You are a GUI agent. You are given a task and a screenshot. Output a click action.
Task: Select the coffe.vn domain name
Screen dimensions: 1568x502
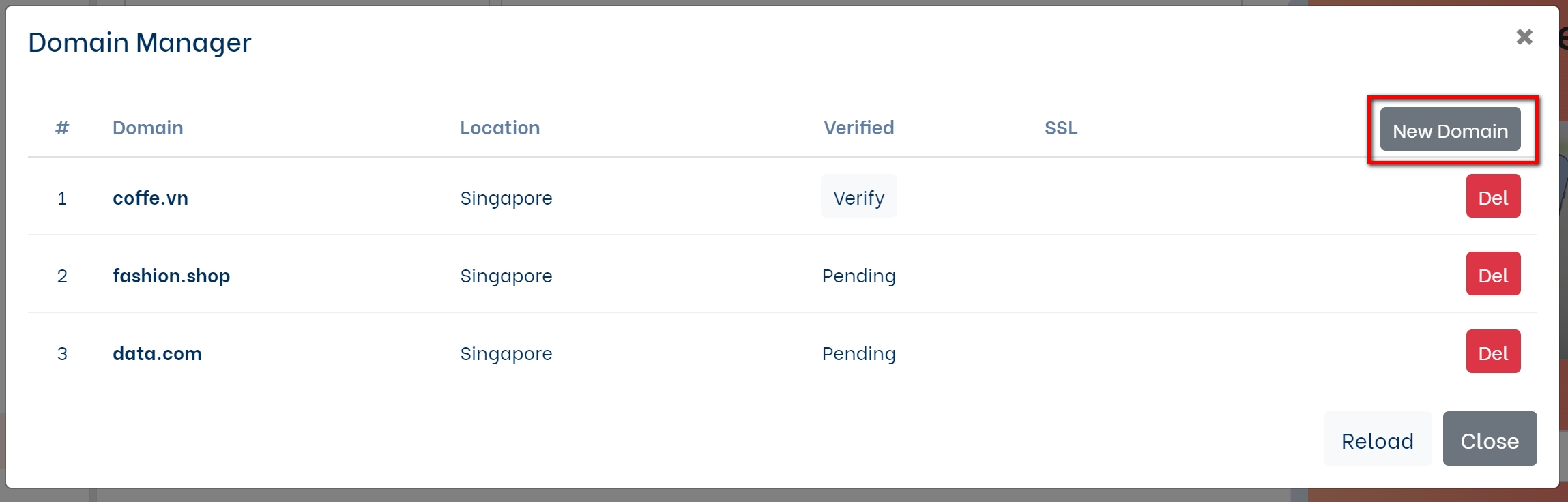pos(150,198)
